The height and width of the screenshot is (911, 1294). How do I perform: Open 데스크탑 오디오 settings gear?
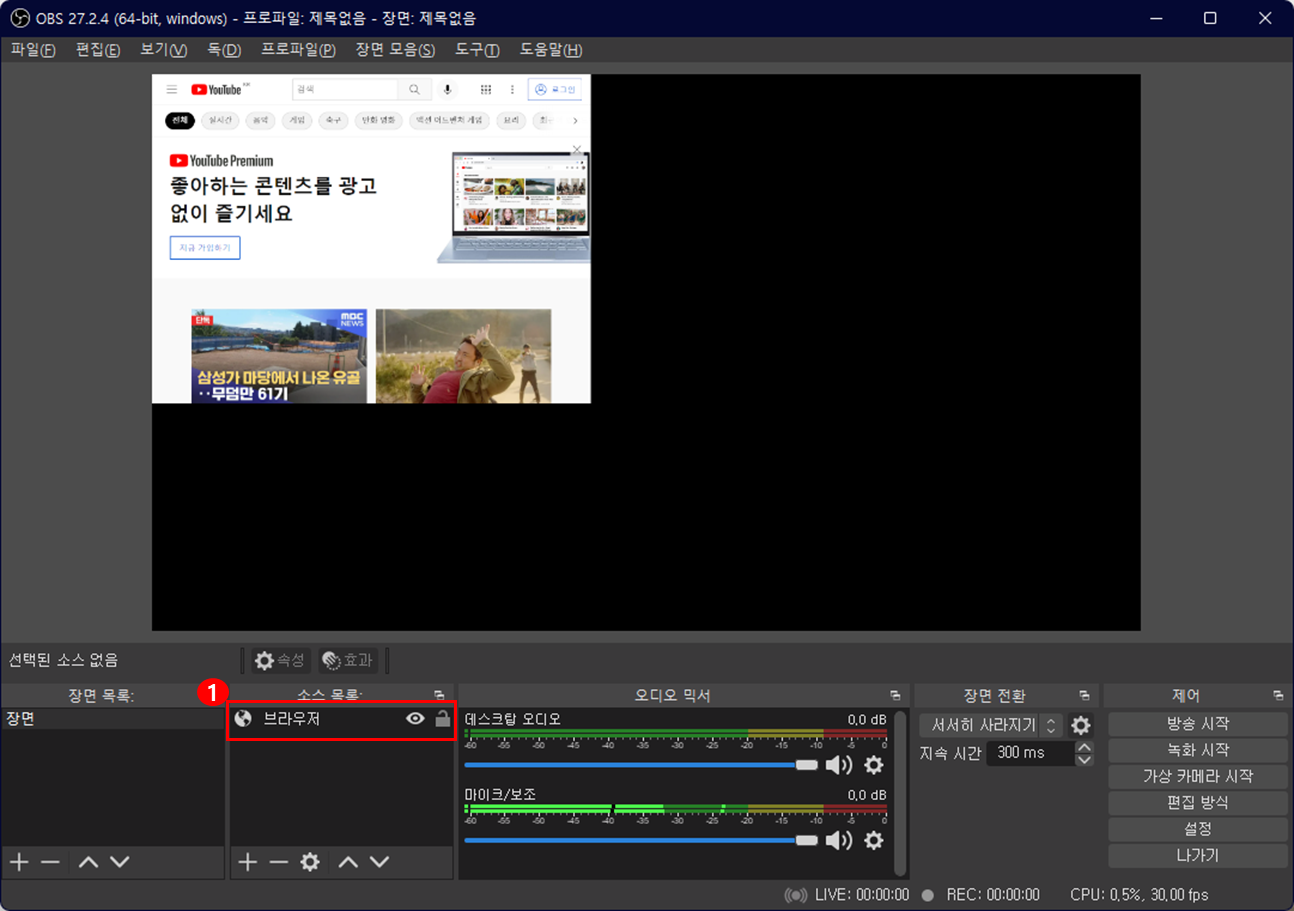point(874,765)
